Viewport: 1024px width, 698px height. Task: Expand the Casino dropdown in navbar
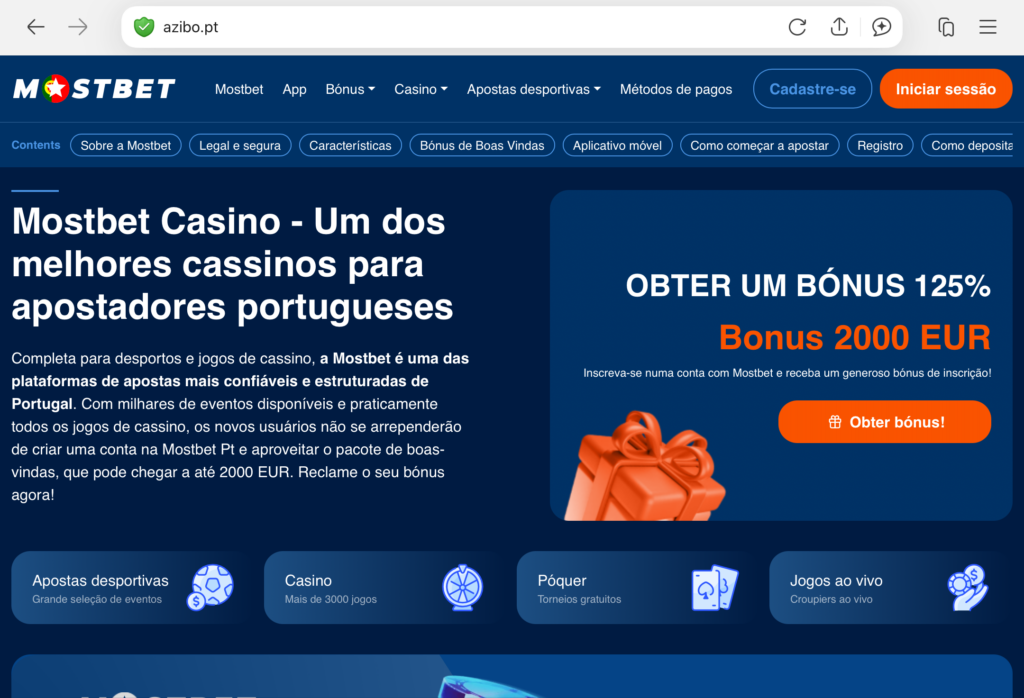[x=421, y=89]
